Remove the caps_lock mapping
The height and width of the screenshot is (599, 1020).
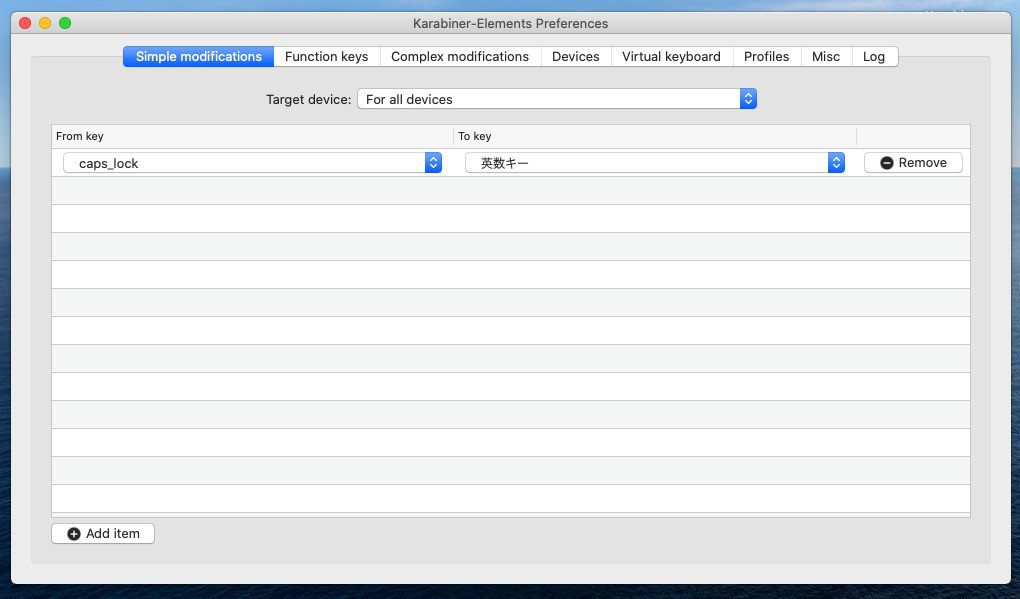913,163
